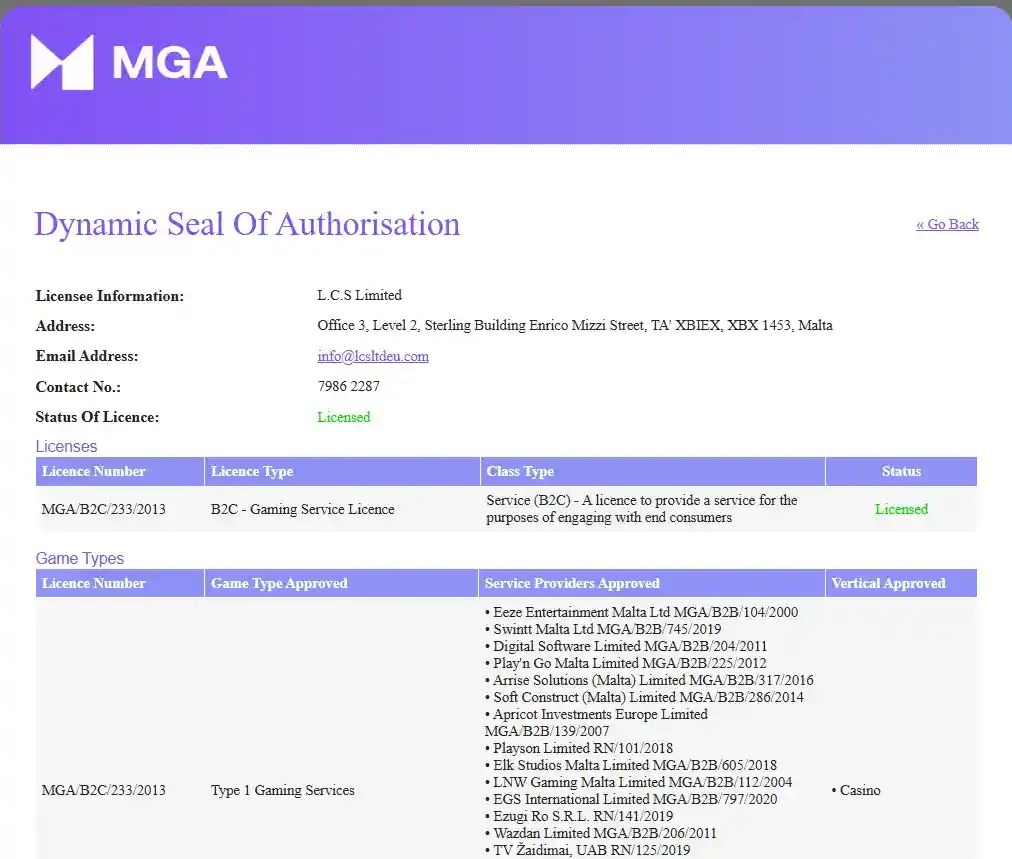
Task: Click the Ezugi Ro S.R.L. entry
Action: coord(579,816)
